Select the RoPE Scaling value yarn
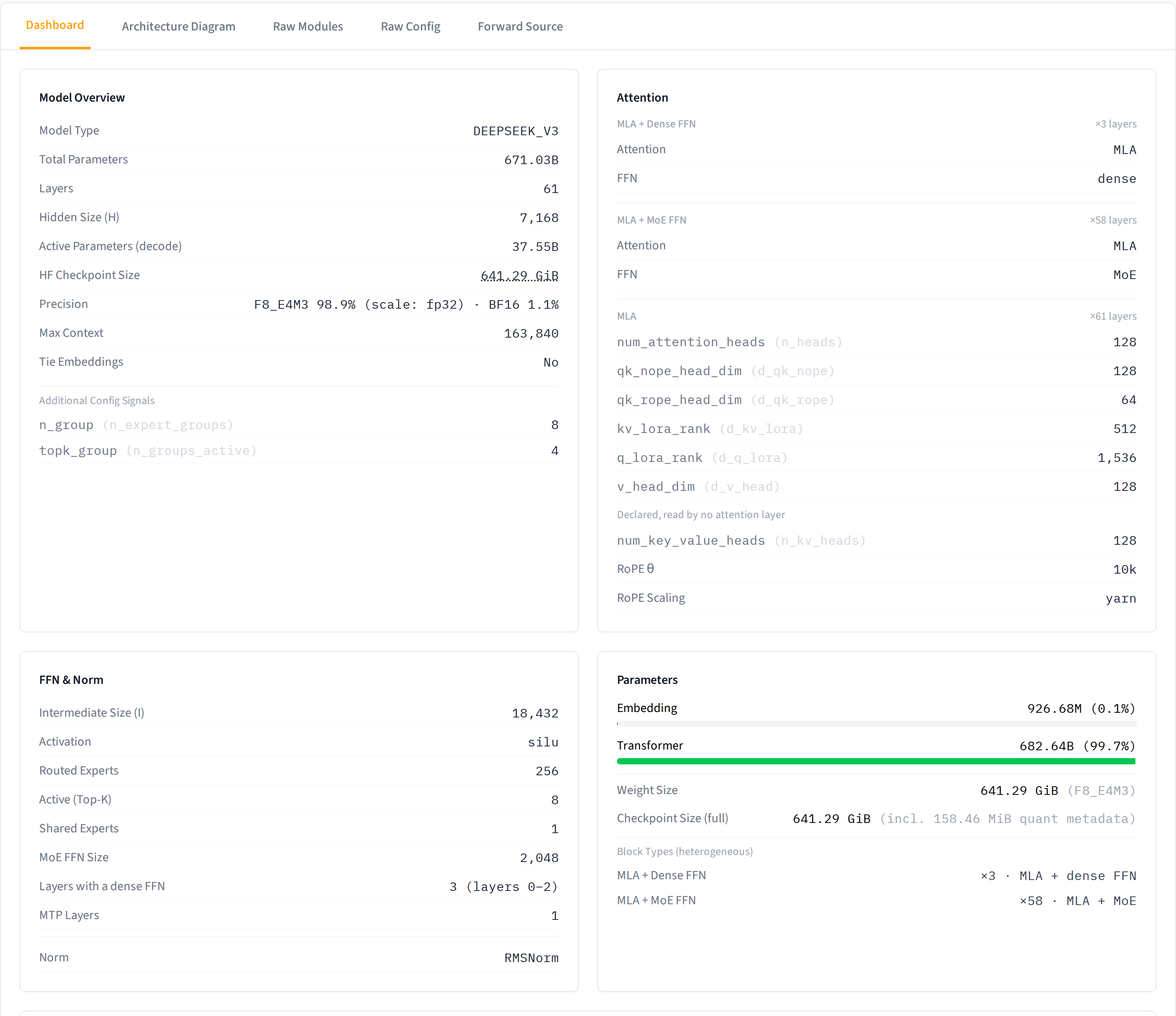Screen dimensions: 1176x1016 (x=1120, y=599)
